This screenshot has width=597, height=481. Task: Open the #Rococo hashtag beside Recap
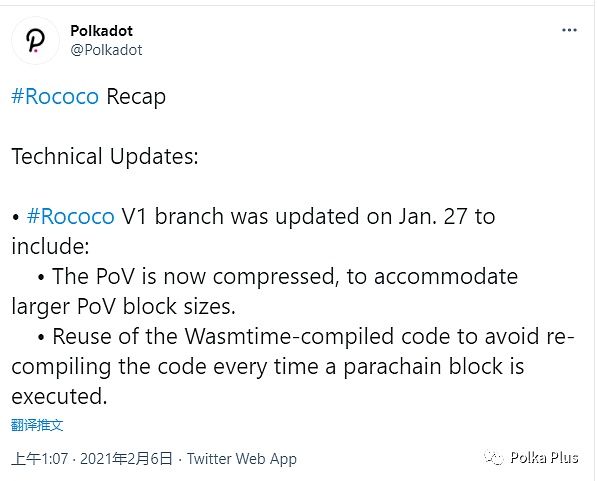(x=55, y=96)
